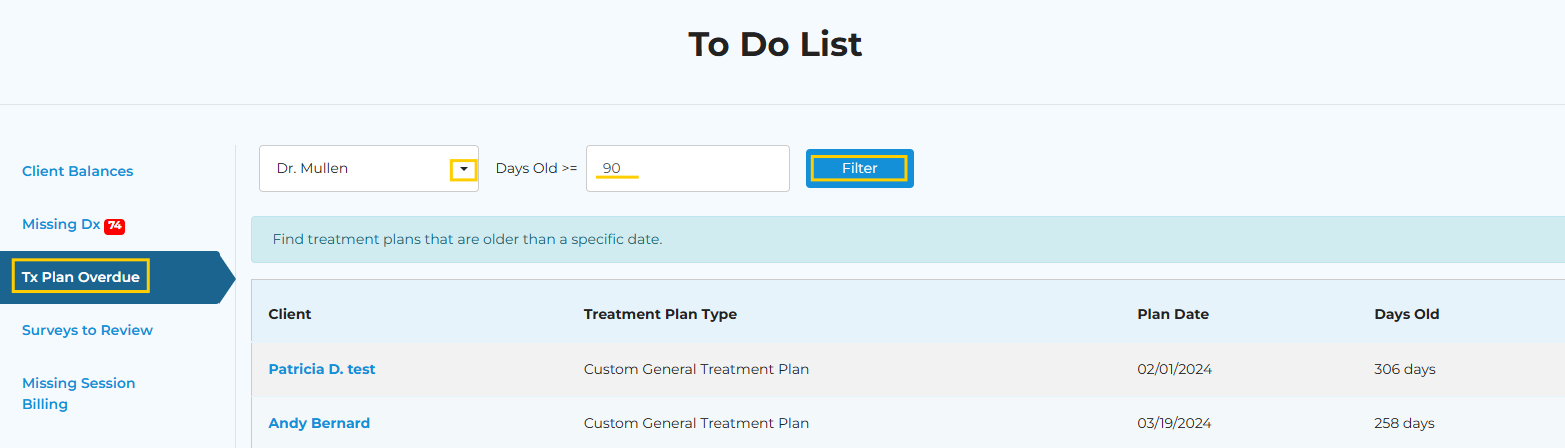Sort by the Client column header
The height and width of the screenshot is (448, 1565).
(x=290, y=314)
